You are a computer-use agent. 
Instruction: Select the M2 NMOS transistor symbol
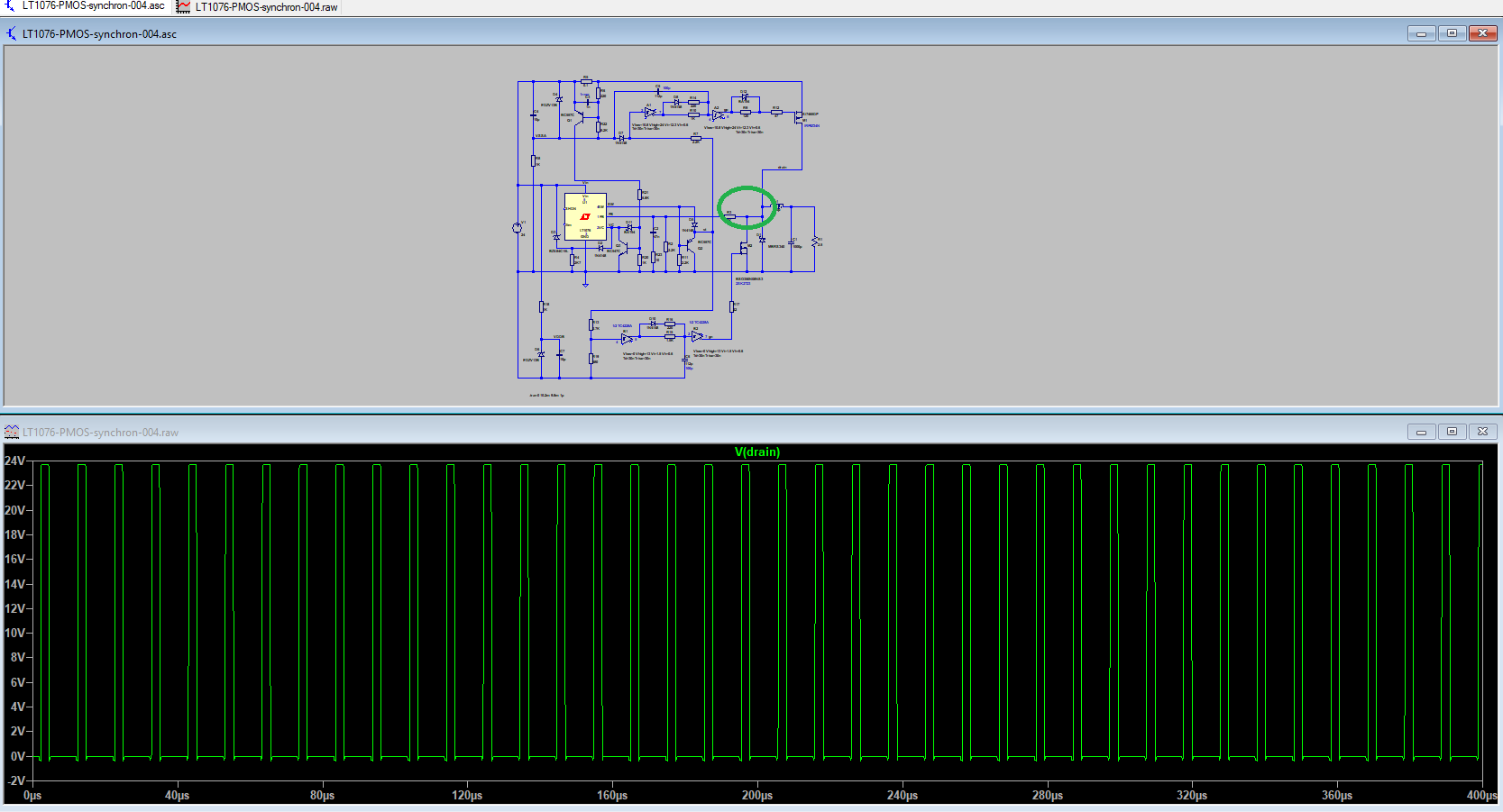point(744,248)
